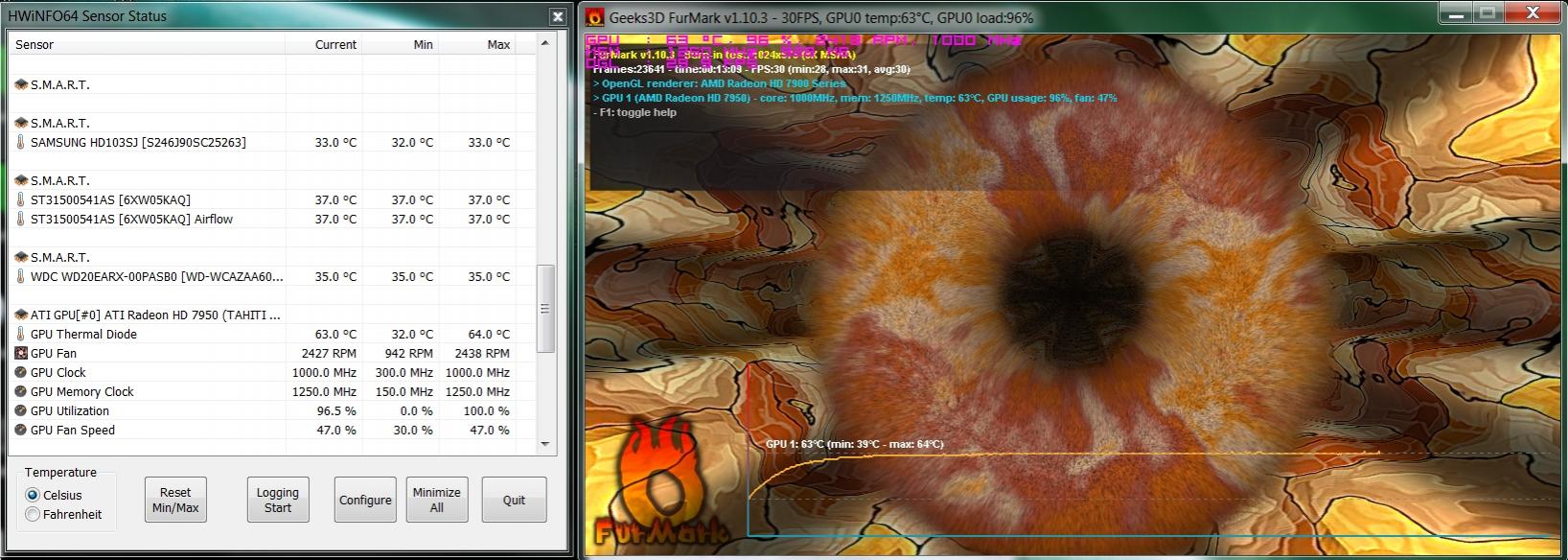
Task: Select the ST31500541AS [6XW05KAQ] Airflow row
Action: (273, 219)
